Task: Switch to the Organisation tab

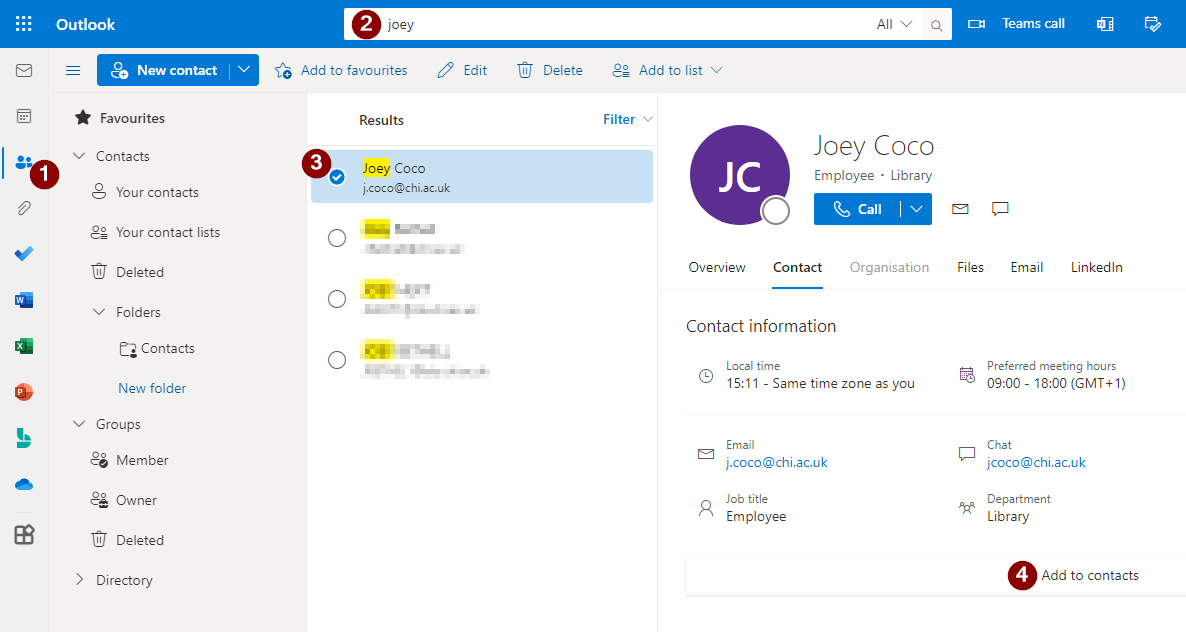Action: point(890,268)
